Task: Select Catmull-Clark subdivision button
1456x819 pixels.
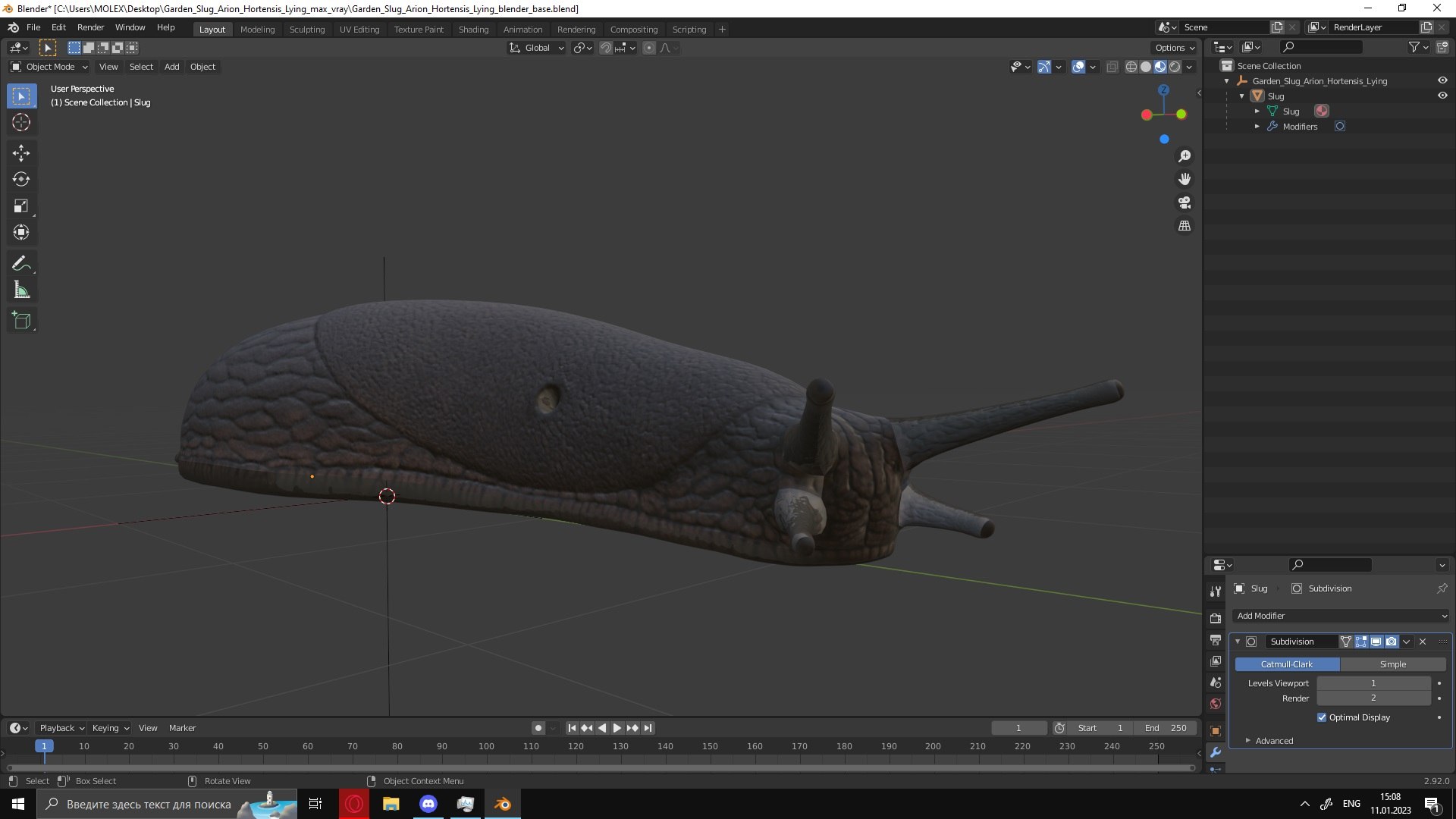Action: (x=1287, y=664)
